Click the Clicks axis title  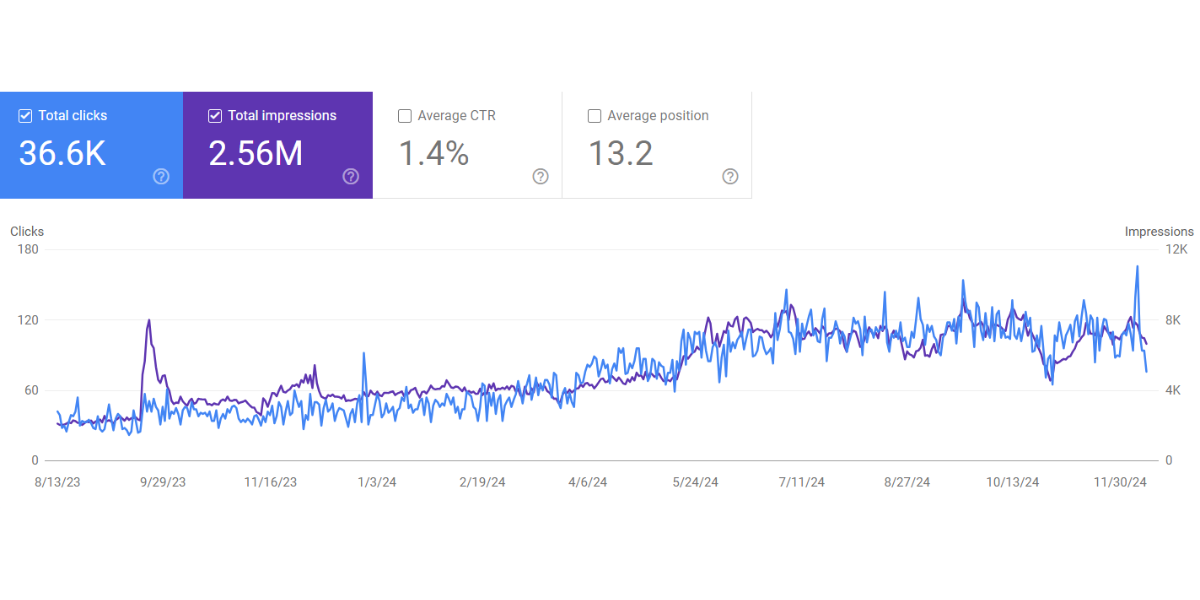(x=27, y=232)
